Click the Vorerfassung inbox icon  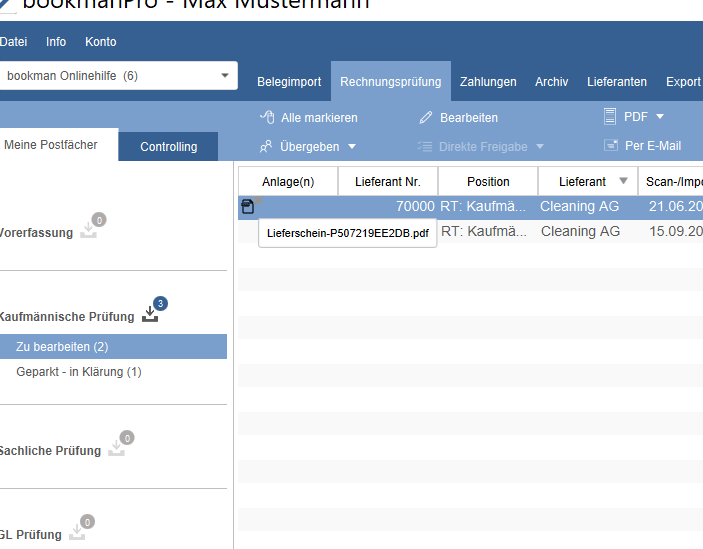pyautogui.click(x=88, y=231)
